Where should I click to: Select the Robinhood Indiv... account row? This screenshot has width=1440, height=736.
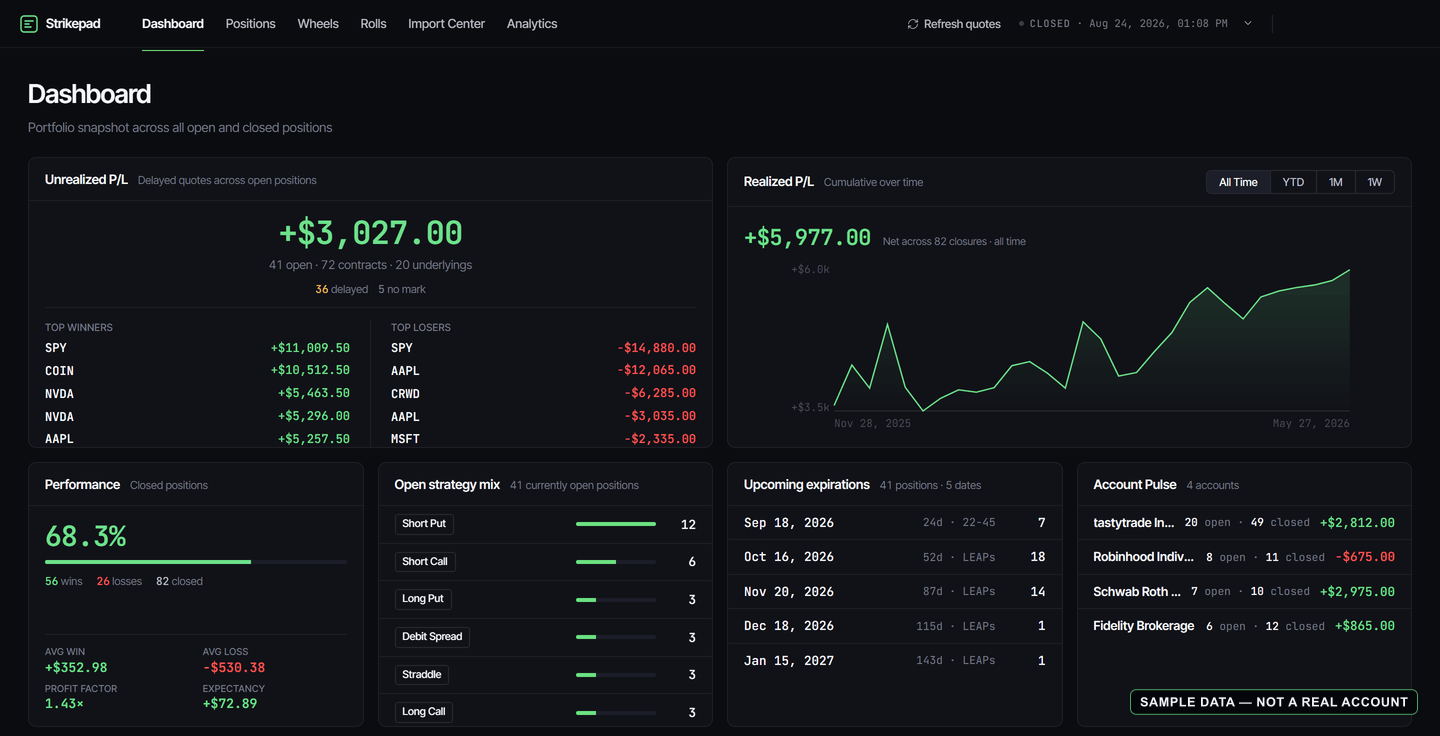point(1244,557)
